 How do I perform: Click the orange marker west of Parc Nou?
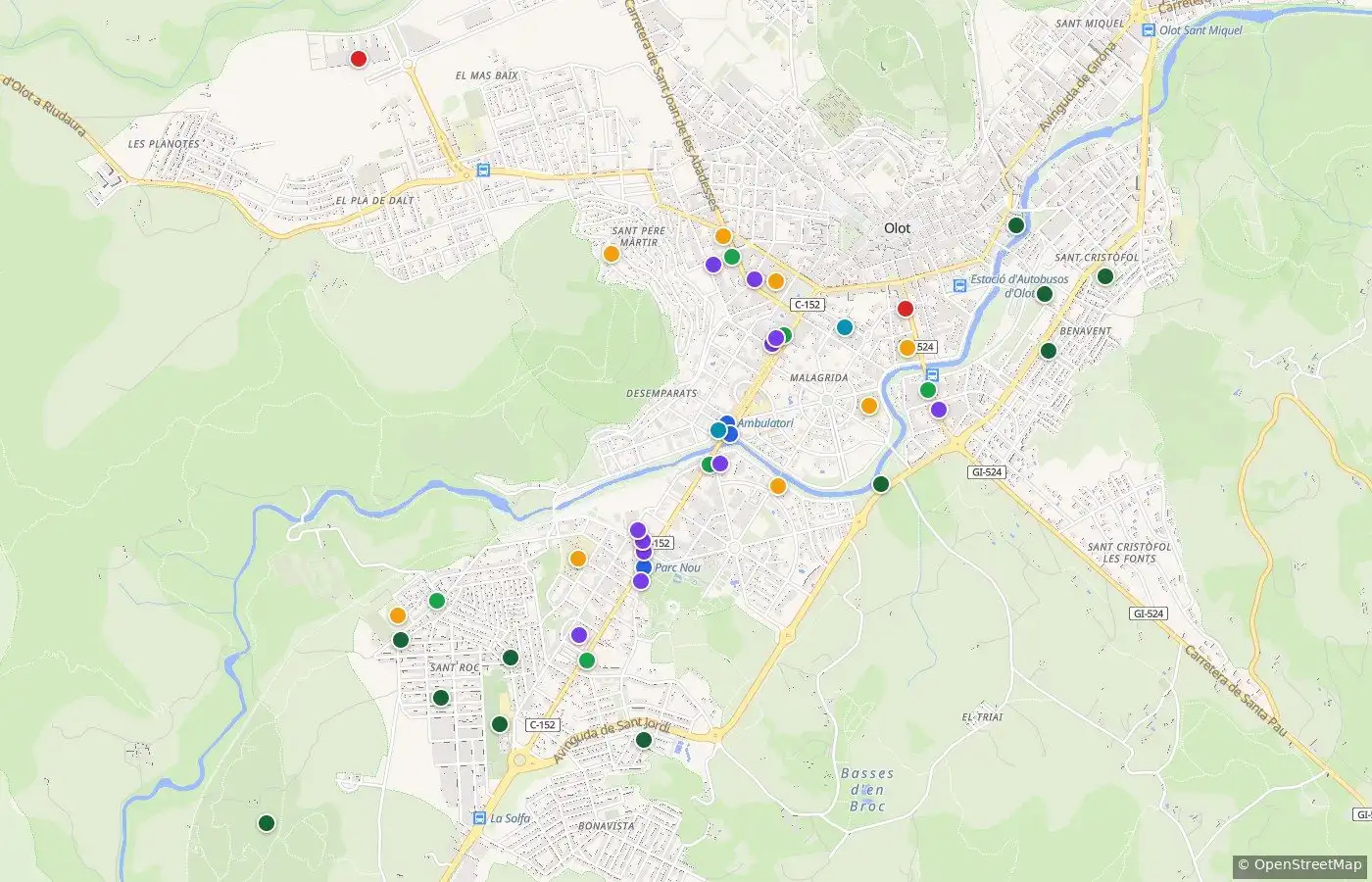(578, 559)
